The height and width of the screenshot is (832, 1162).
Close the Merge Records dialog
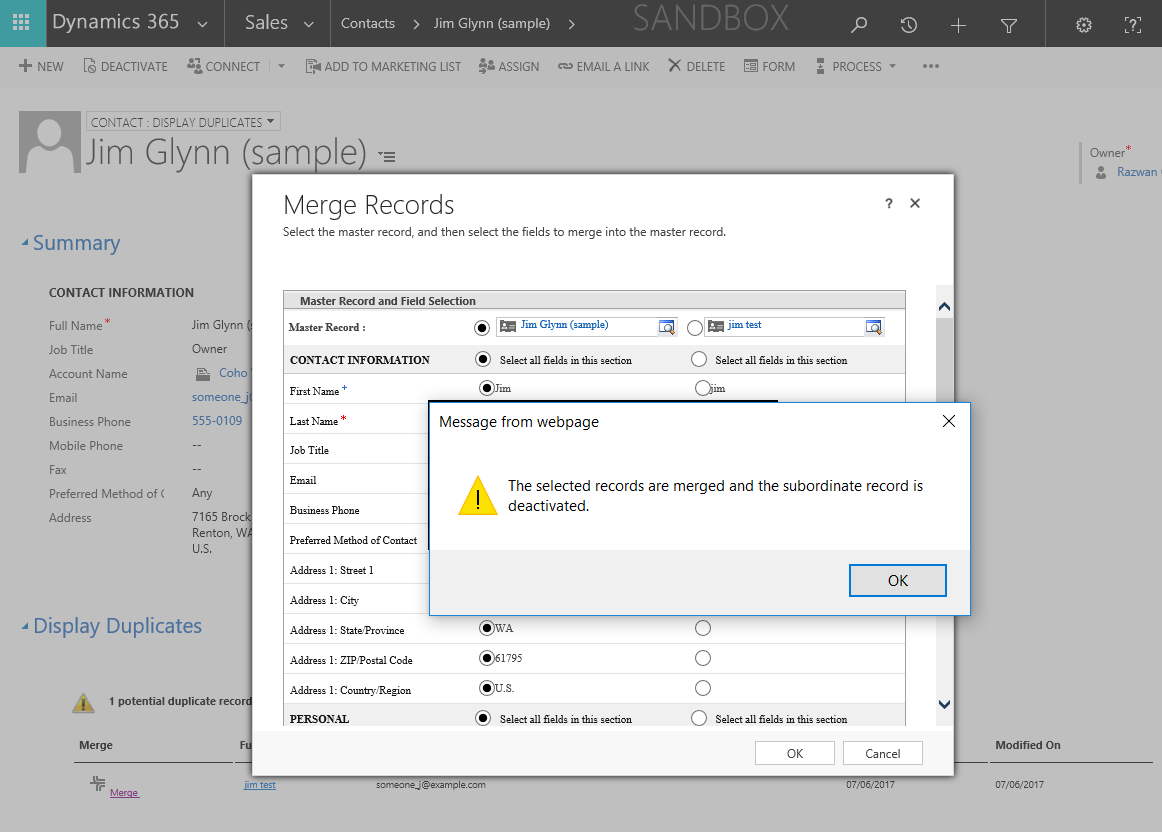[x=915, y=203]
